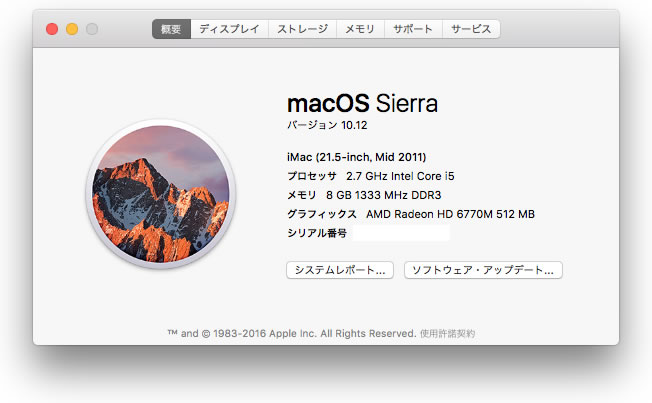Screen dimensions: 652x403
Task: Select the 概要 tab
Action: [x=171, y=29]
